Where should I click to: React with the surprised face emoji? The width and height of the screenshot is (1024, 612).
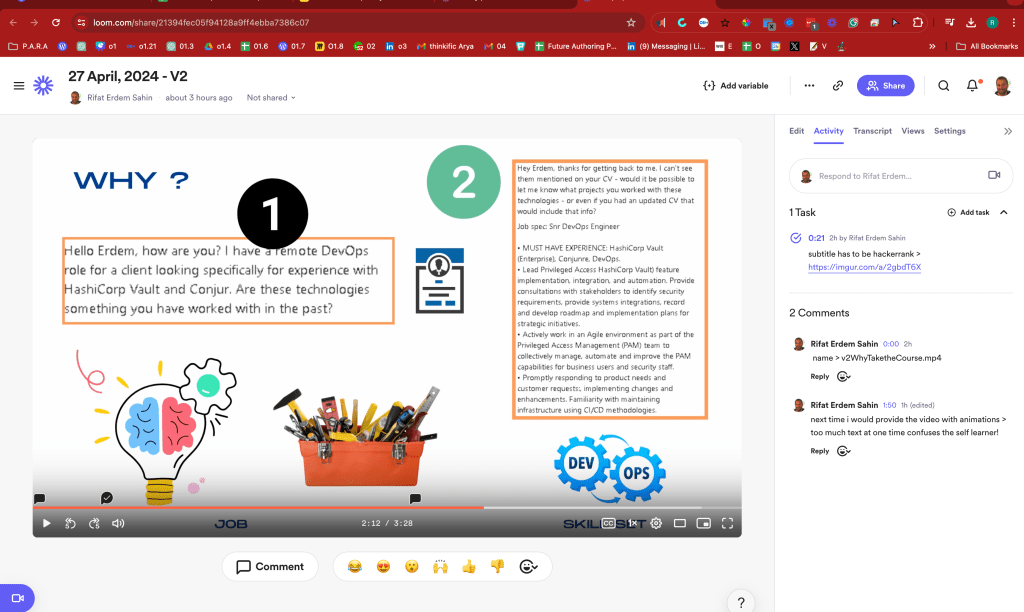tap(411, 566)
